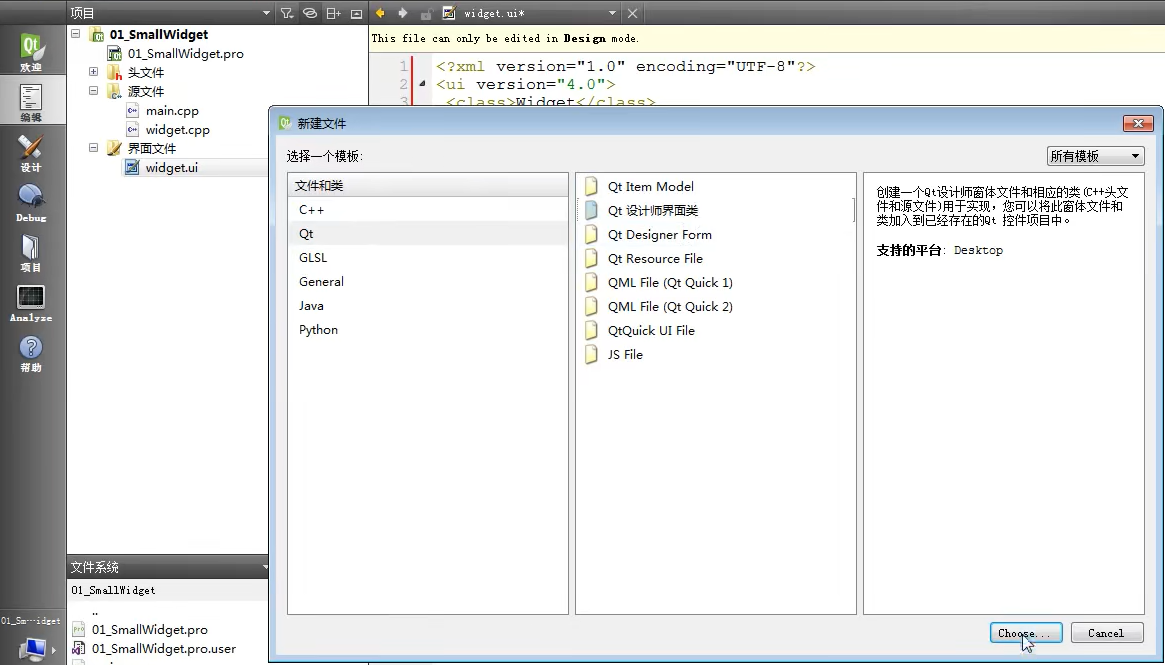Select Qt Resource File template
The width and height of the screenshot is (1165, 665).
(x=716, y=259)
